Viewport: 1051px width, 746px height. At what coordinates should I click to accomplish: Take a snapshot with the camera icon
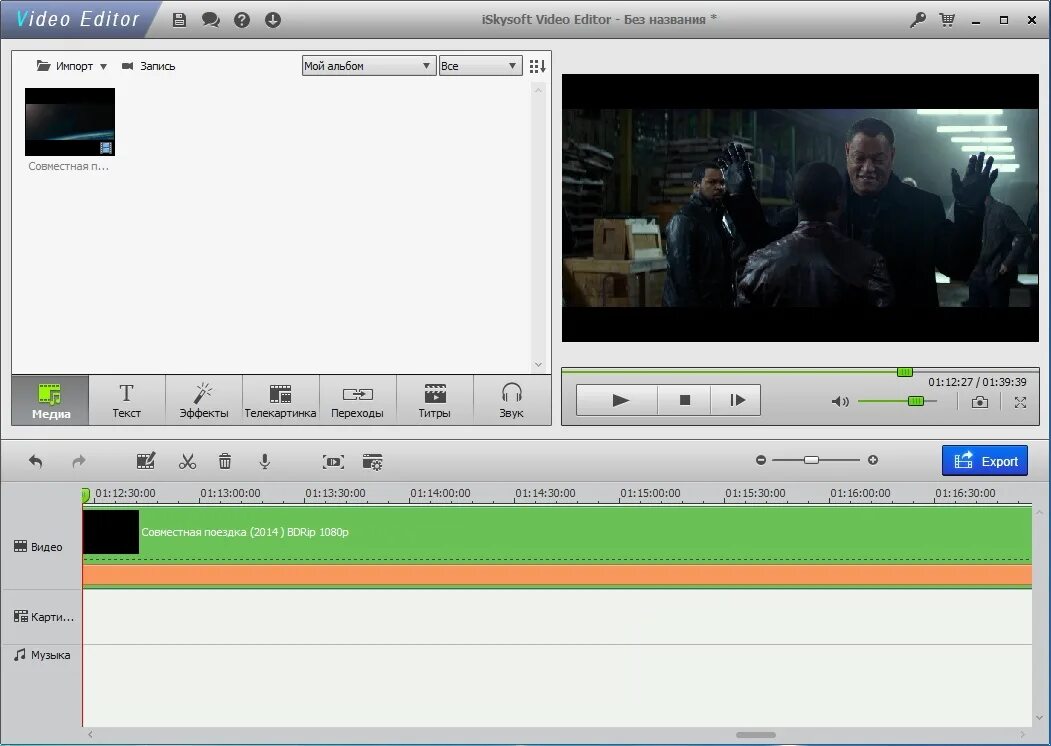pyautogui.click(x=978, y=401)
